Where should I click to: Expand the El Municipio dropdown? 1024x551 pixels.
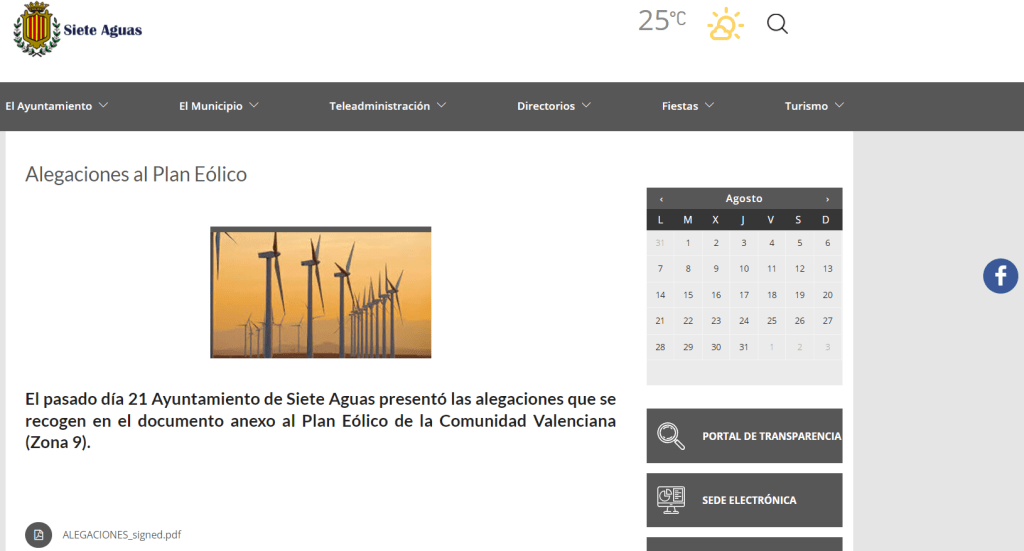218,106
